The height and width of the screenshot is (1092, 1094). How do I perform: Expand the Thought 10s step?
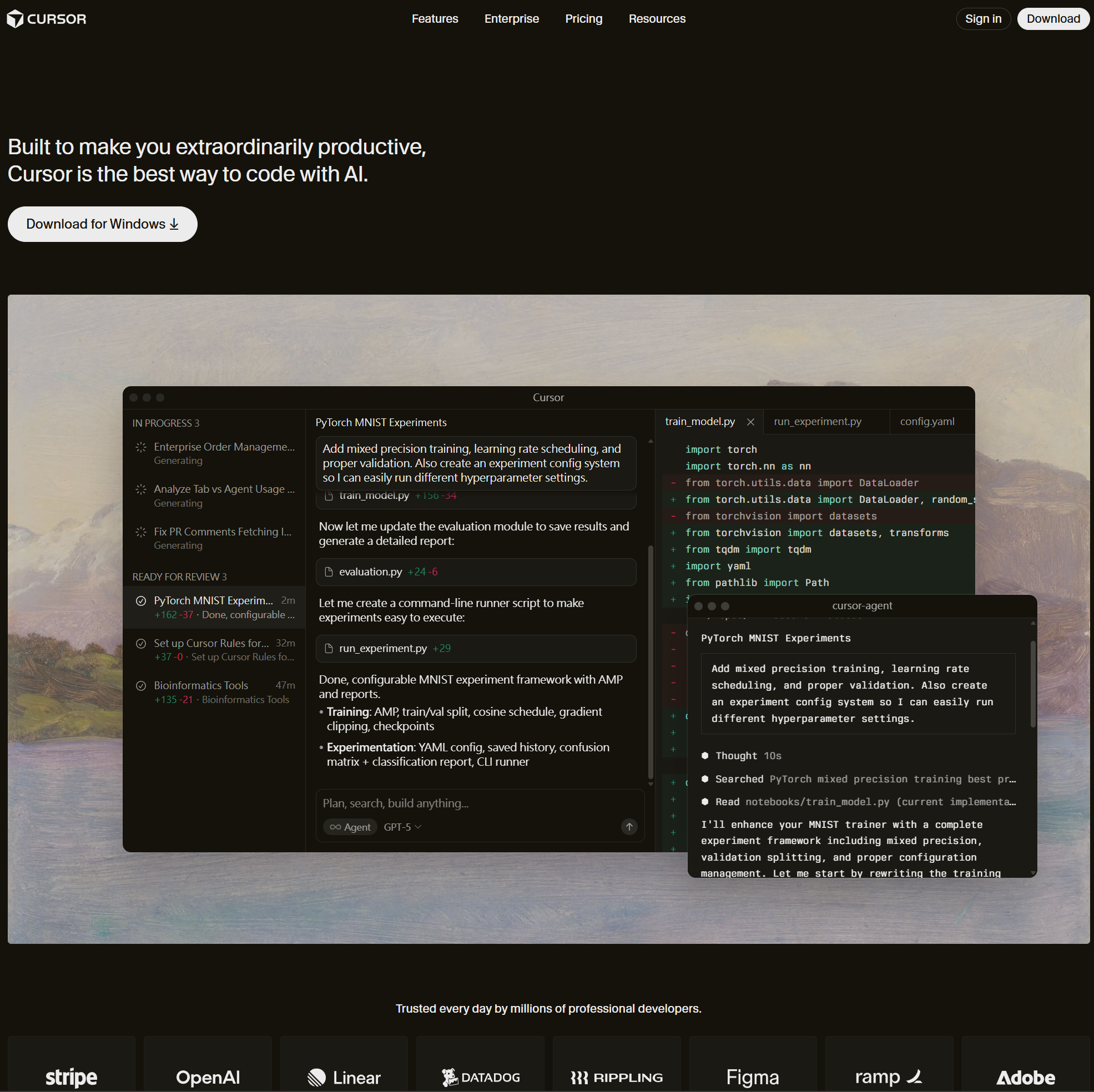pyautogui.click(x=748, y=756)
